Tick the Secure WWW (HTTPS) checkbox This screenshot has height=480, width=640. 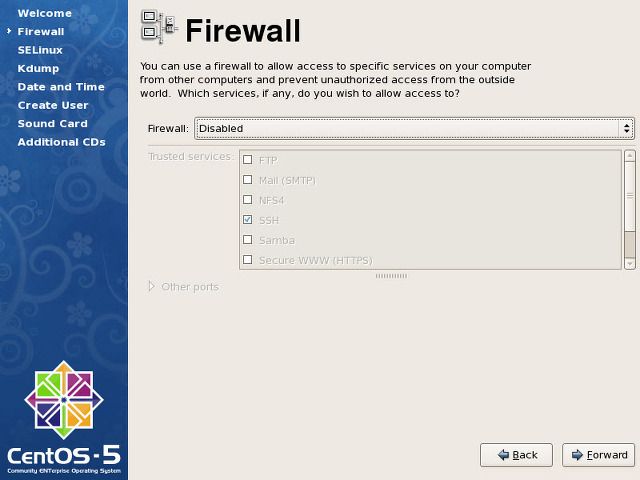pos(247,260)
